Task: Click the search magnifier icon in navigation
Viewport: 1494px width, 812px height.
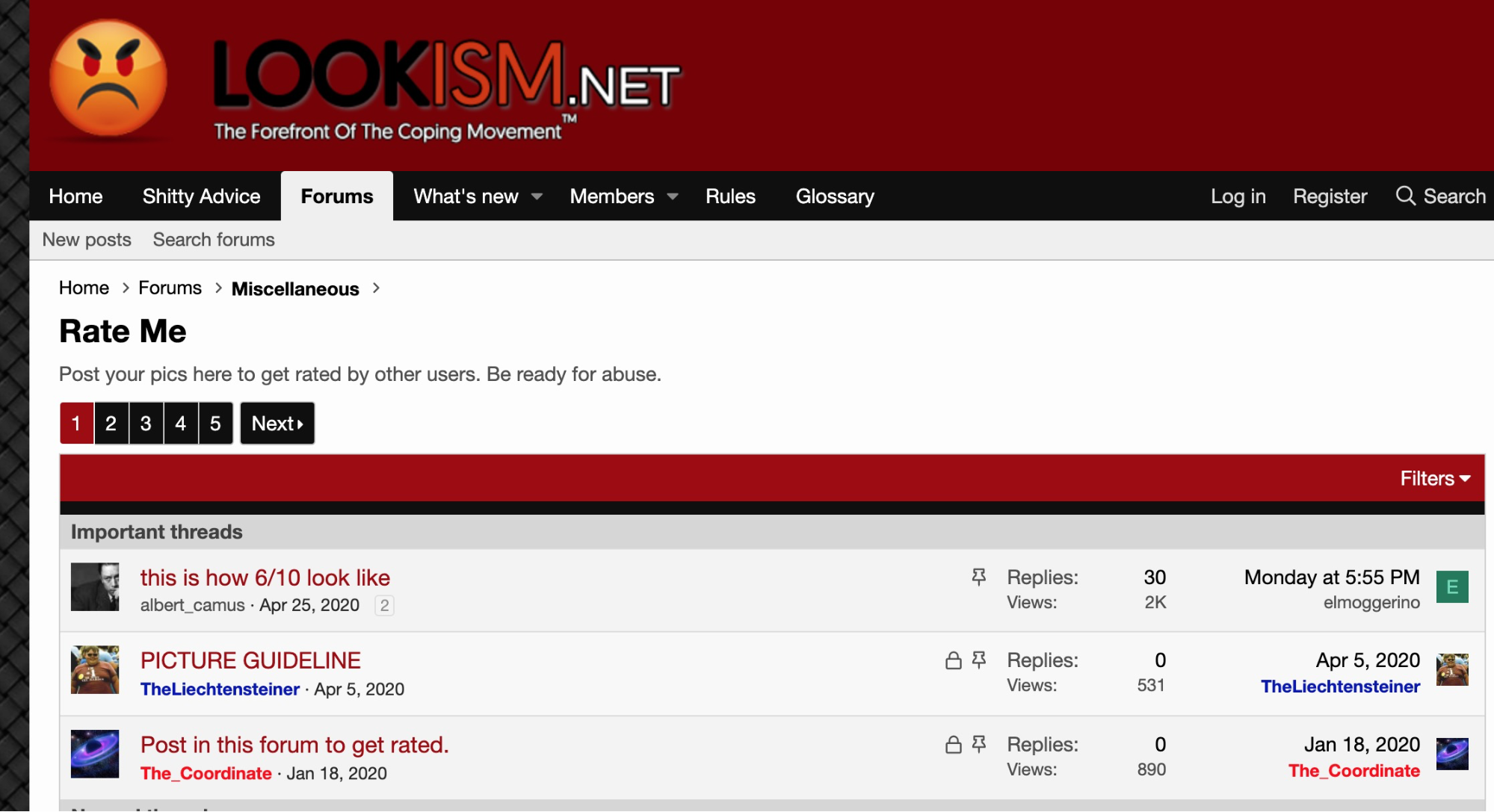Action: tap(1407, 194)
